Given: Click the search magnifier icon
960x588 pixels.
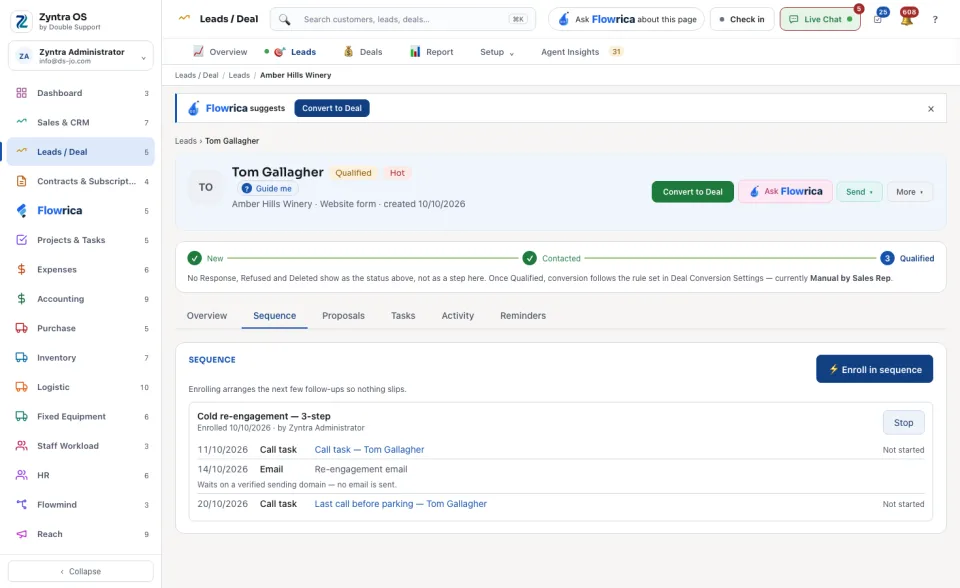Looking at the screenshot, I should pyautogui.click(x=285, y=20).
